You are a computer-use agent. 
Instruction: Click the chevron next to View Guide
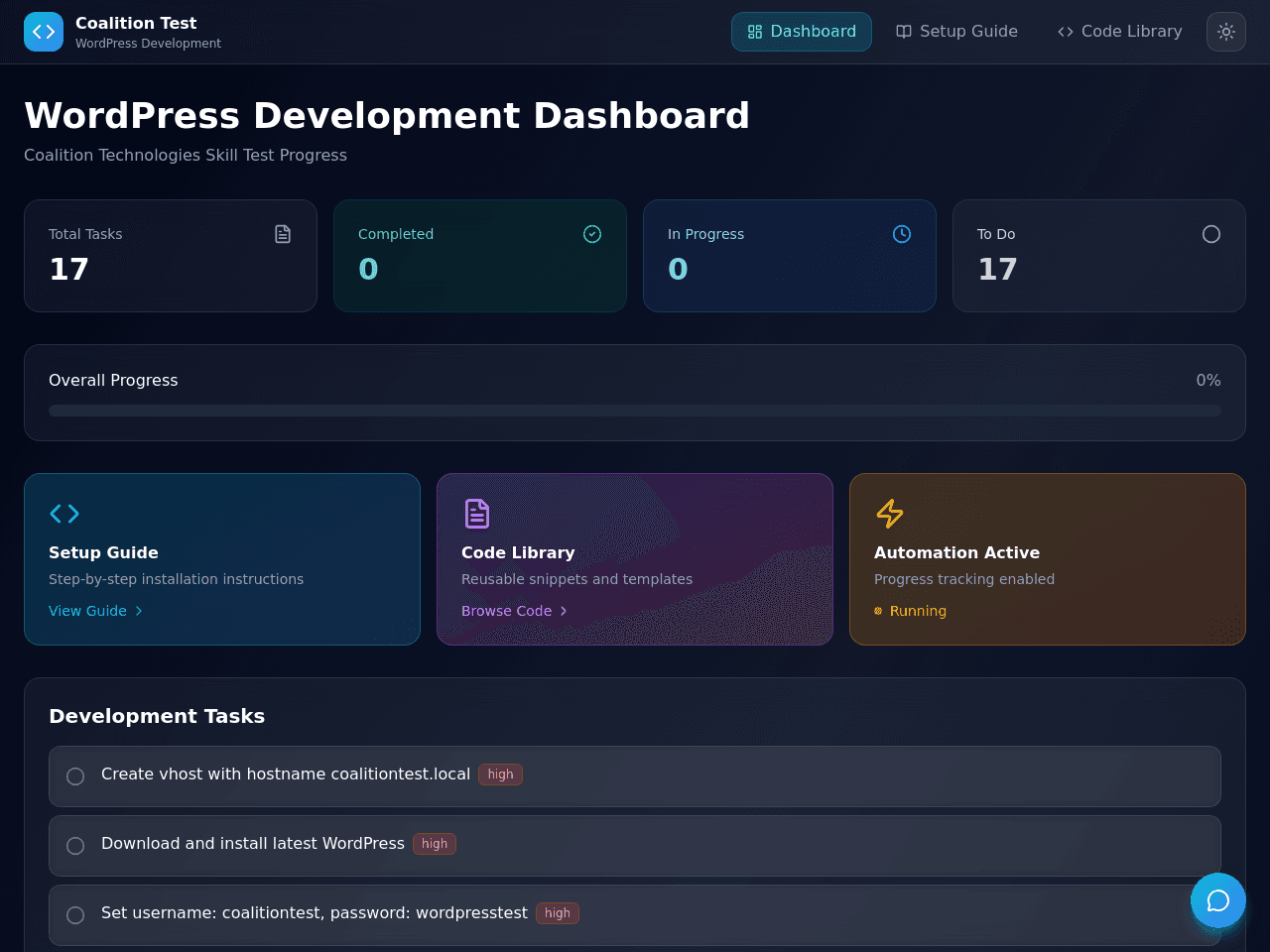click(139, 611)
